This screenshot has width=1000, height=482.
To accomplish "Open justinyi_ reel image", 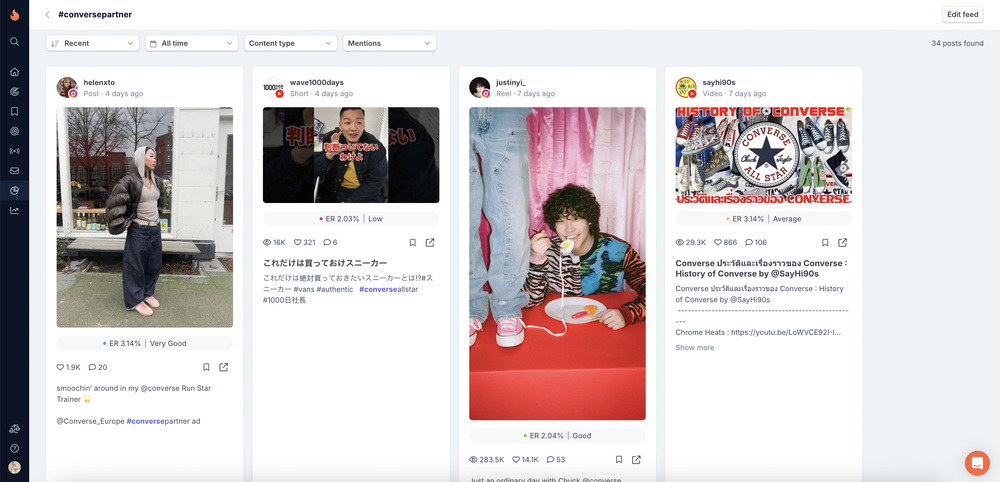I will (557, 263).
